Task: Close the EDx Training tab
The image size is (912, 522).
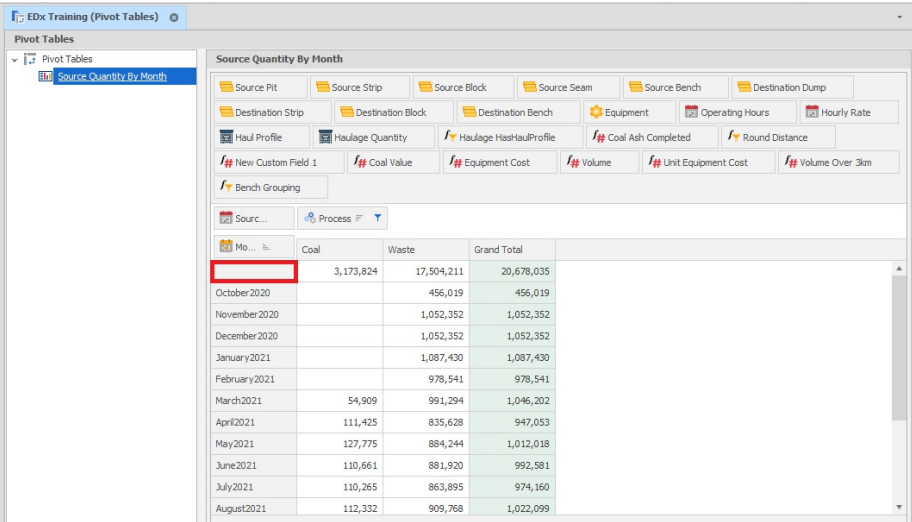Action: point(173,18)
